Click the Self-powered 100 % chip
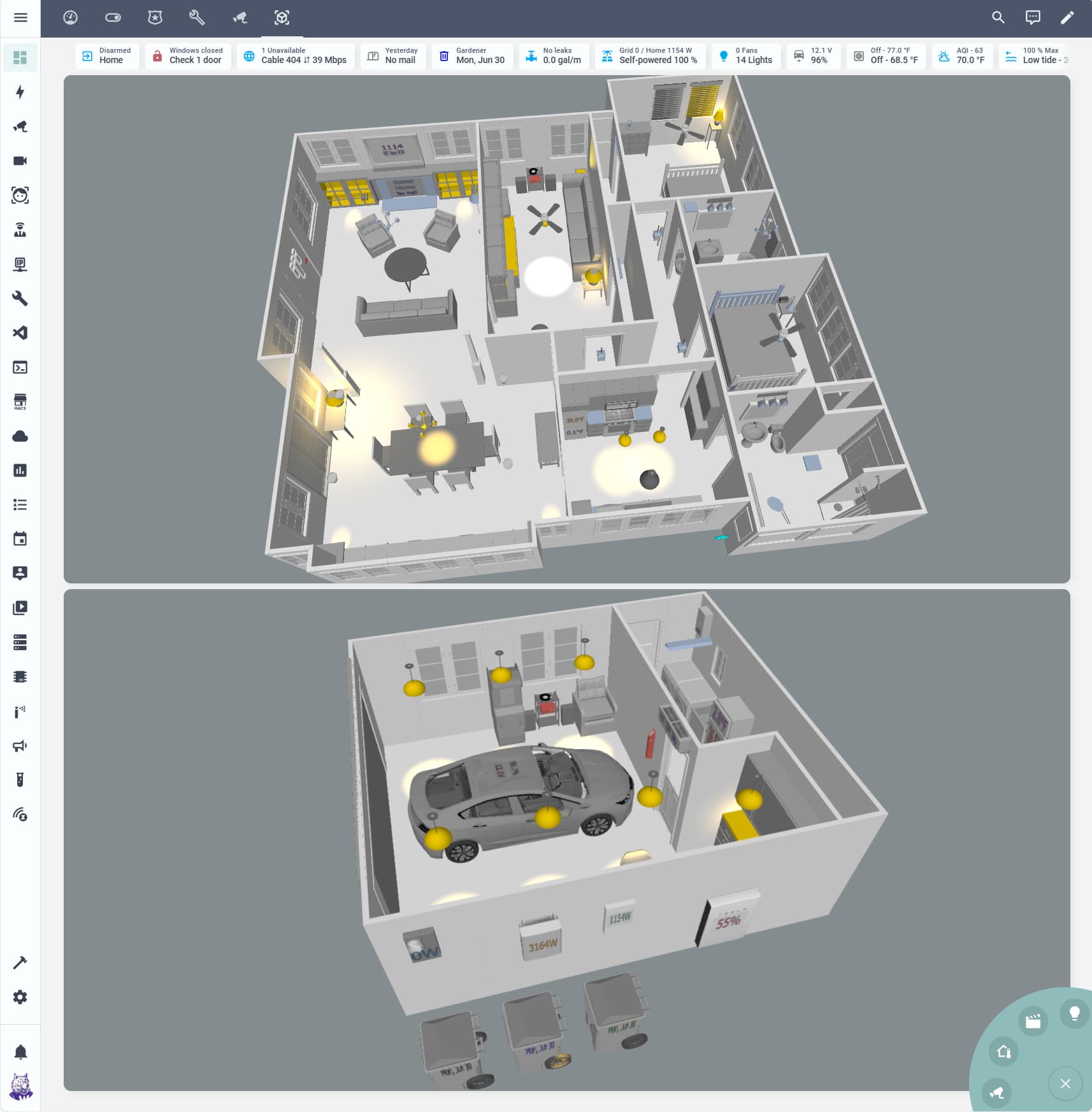 [650, 55]
